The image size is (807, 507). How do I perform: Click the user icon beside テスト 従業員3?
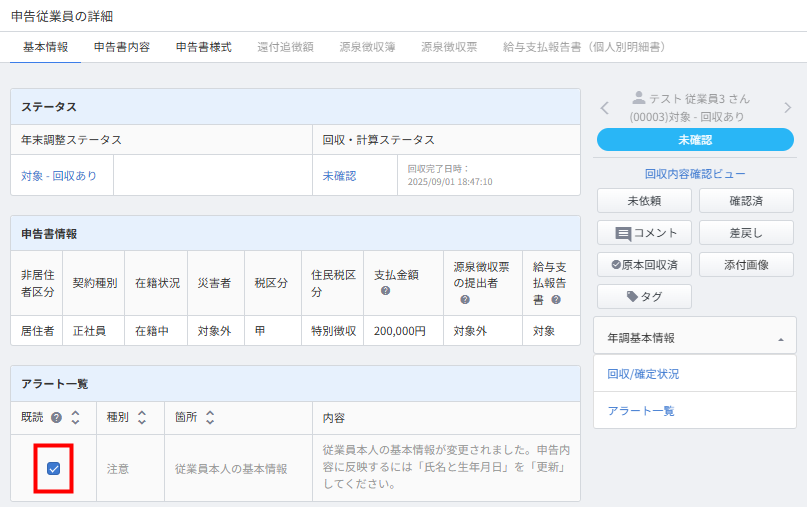click(639, 97)
